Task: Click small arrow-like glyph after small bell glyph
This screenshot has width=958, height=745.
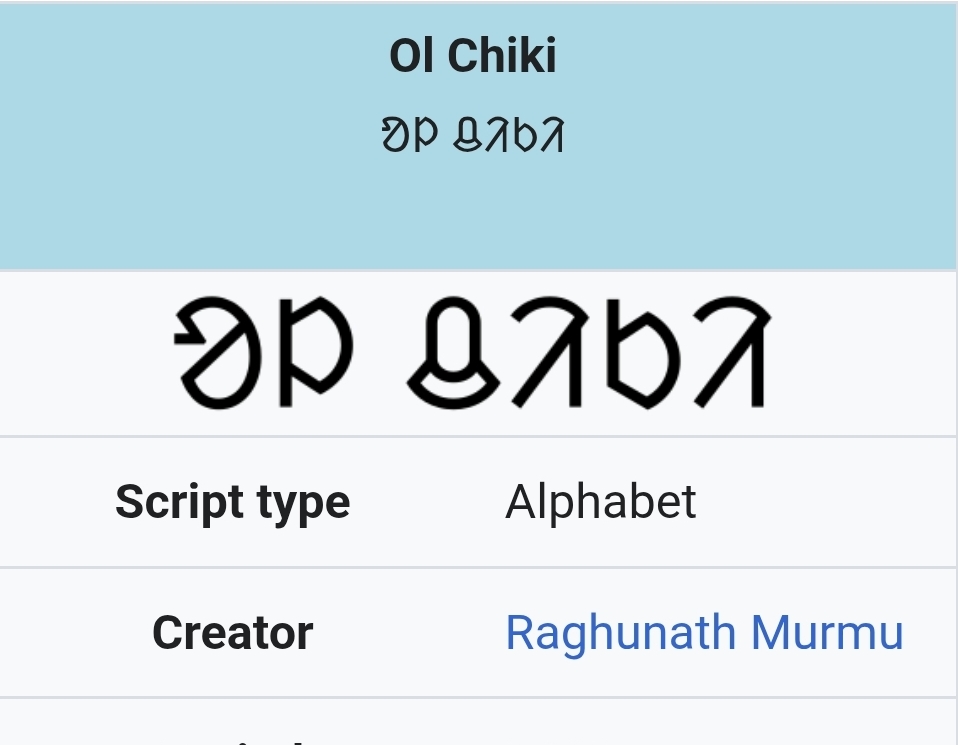Action: (496, 135)
